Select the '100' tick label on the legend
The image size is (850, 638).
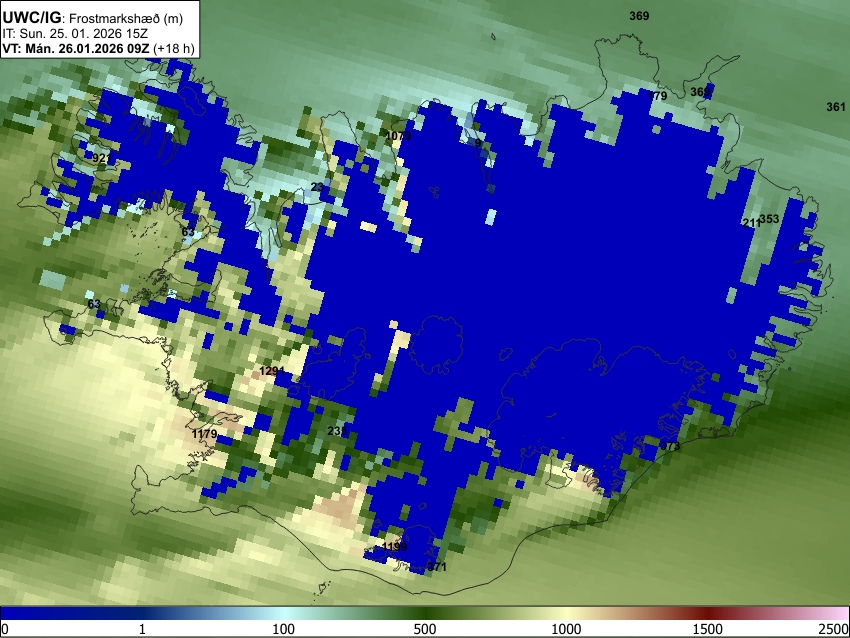tap(283, 629)
